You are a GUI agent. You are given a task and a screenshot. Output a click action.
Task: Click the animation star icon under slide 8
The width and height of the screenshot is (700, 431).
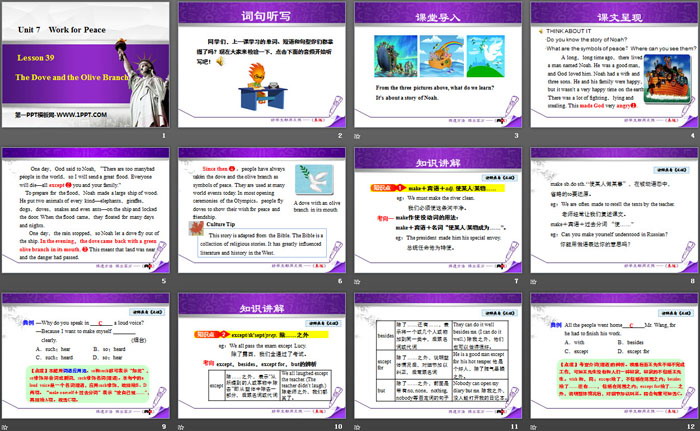point(533,281)
